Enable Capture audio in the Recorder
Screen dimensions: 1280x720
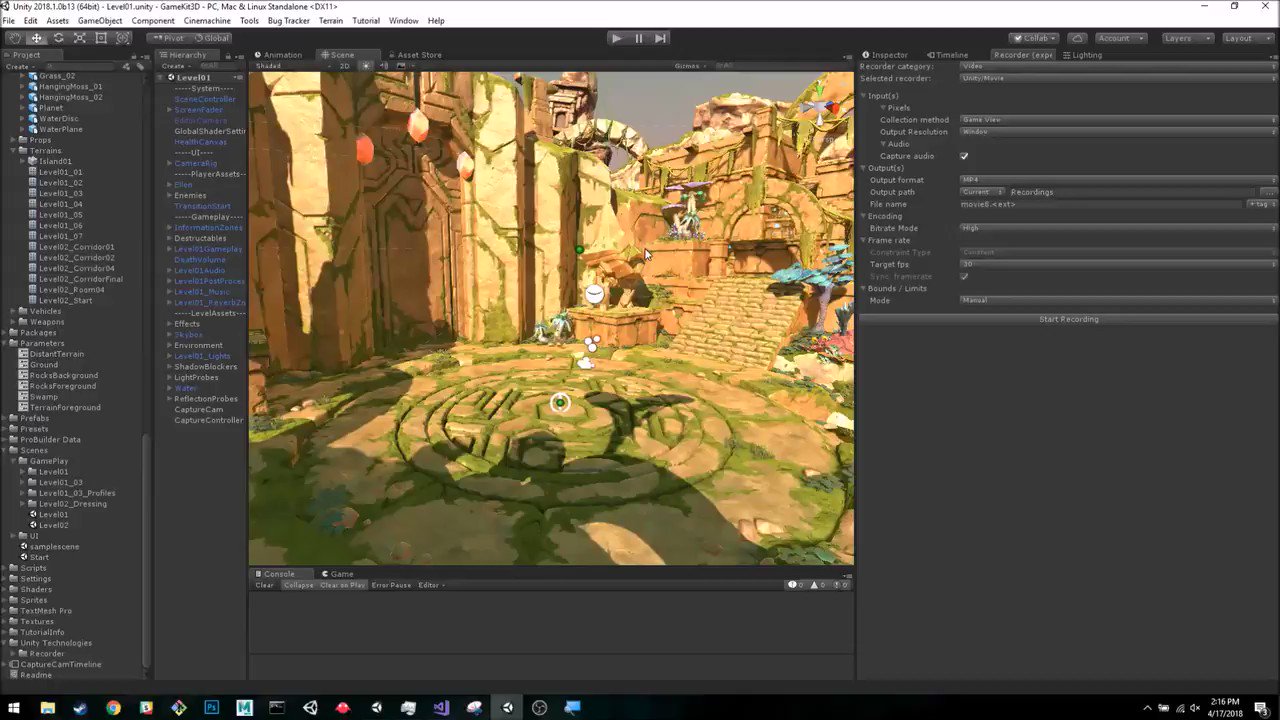point(964,156)
